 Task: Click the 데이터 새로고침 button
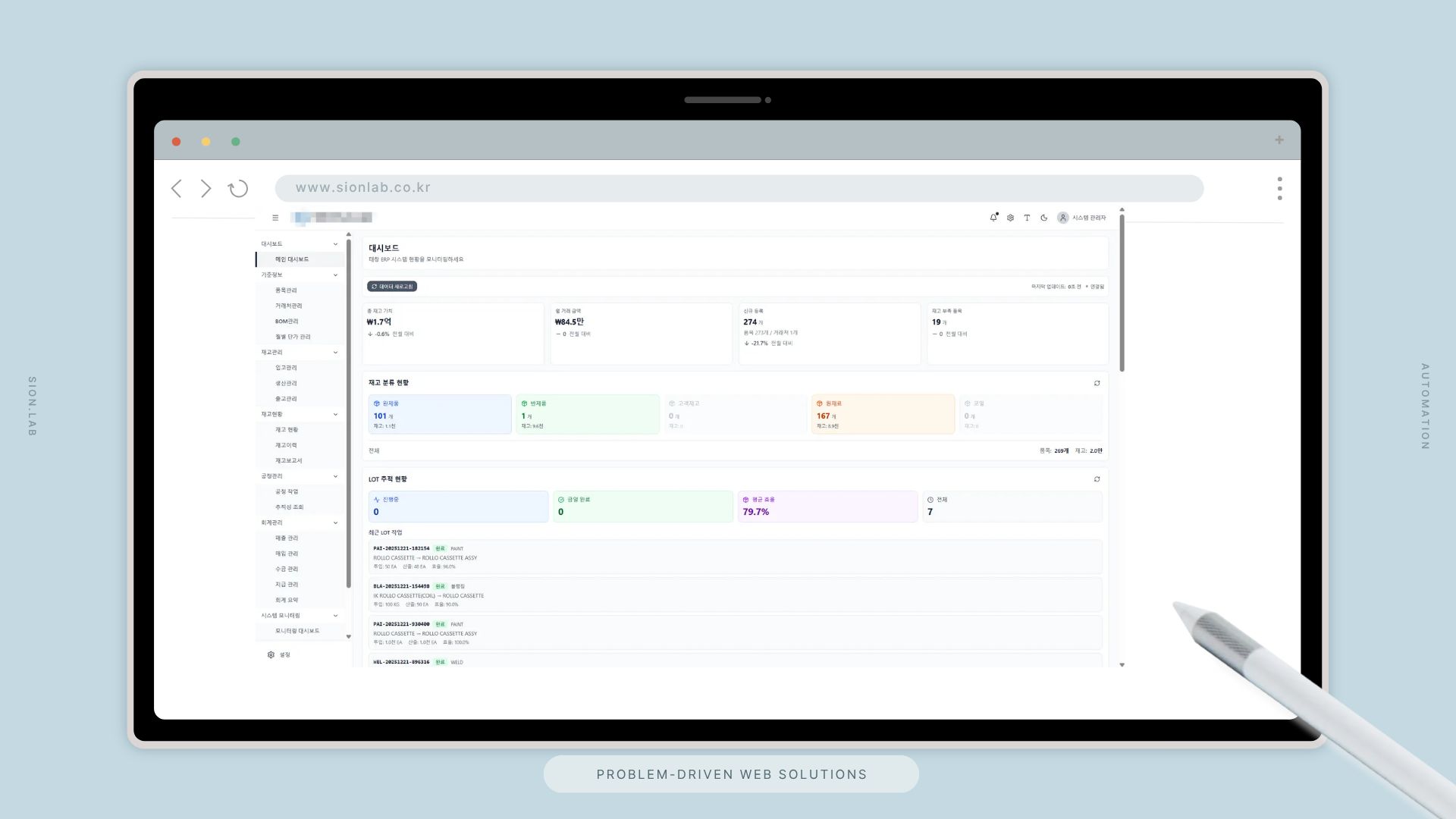click(392, 287)
